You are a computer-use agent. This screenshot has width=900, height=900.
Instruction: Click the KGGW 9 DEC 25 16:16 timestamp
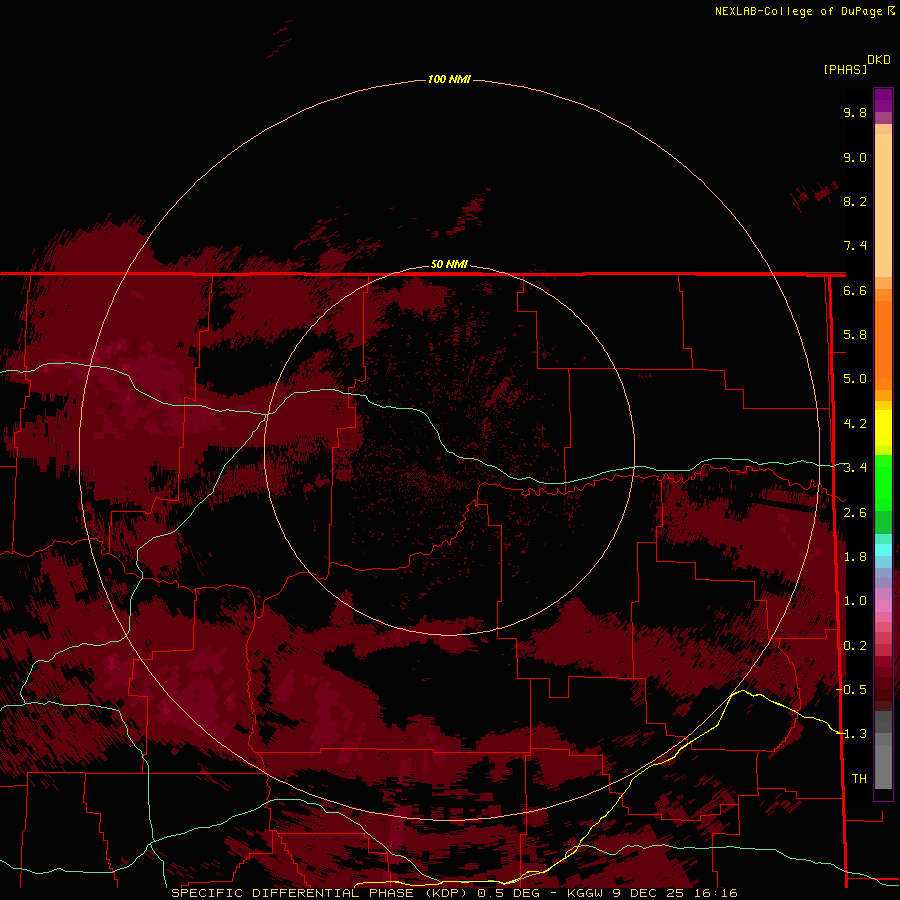(x=652, y=893)
